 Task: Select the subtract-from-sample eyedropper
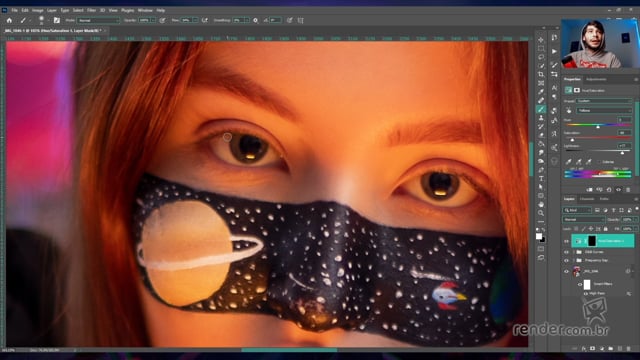coord(589,162)
